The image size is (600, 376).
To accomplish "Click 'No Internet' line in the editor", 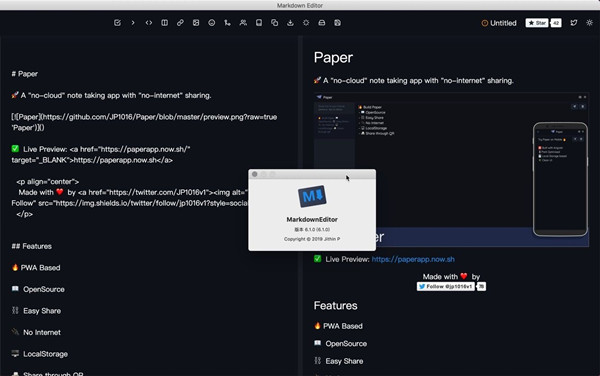I will pos(36,332).
